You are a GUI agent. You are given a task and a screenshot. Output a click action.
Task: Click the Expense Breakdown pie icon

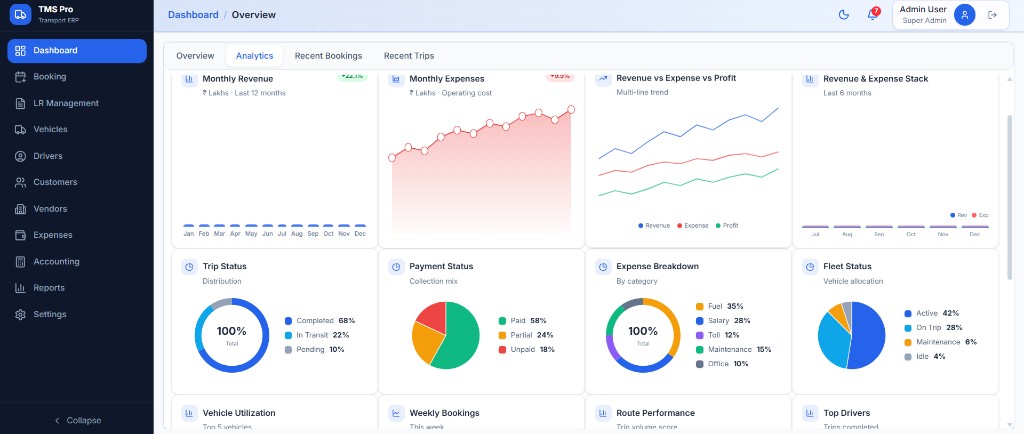pyautogui.click(x=603, y=267)
